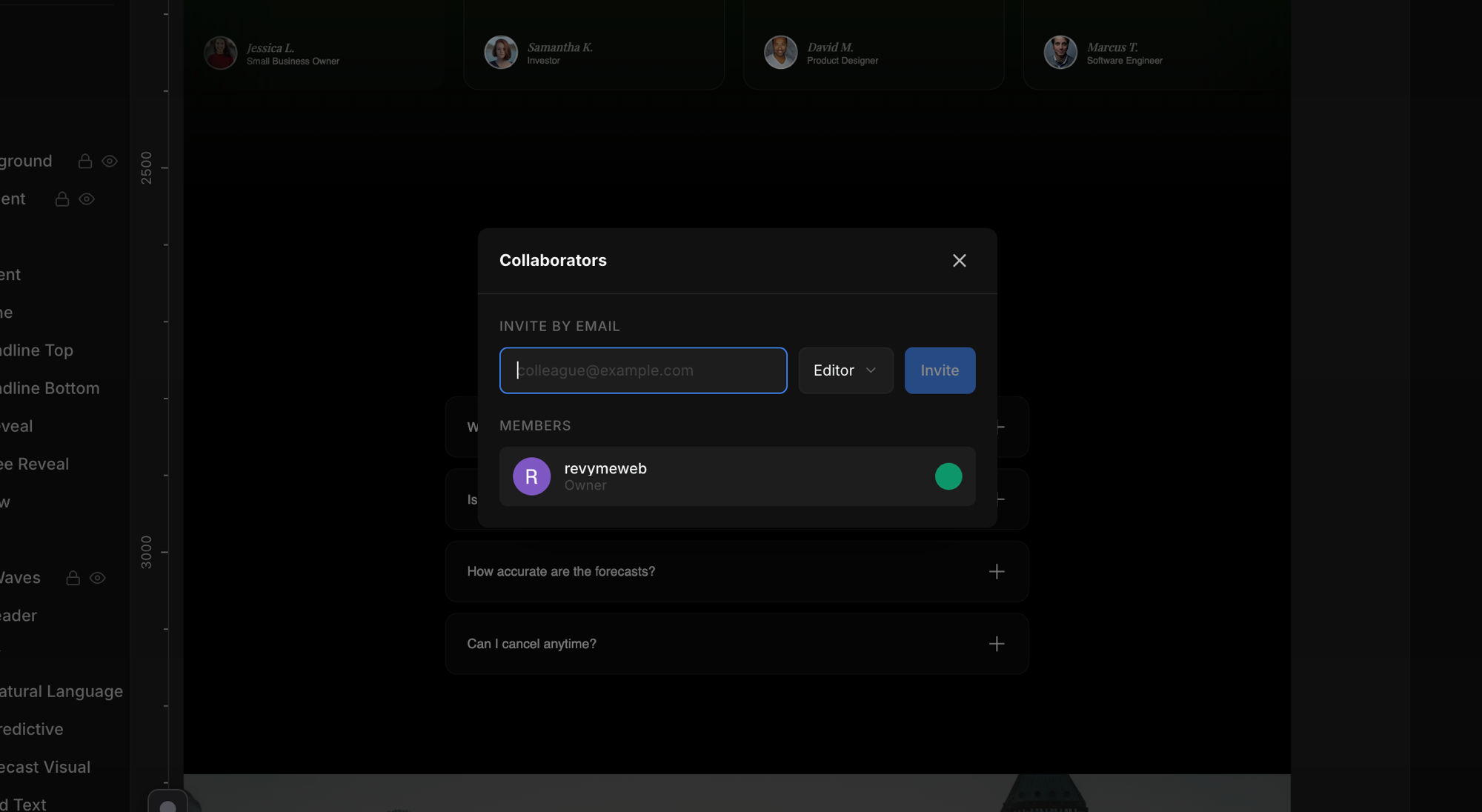Select the 'atural Language' layer
This screenshot has height=812, width=1482.
(62, 691)
